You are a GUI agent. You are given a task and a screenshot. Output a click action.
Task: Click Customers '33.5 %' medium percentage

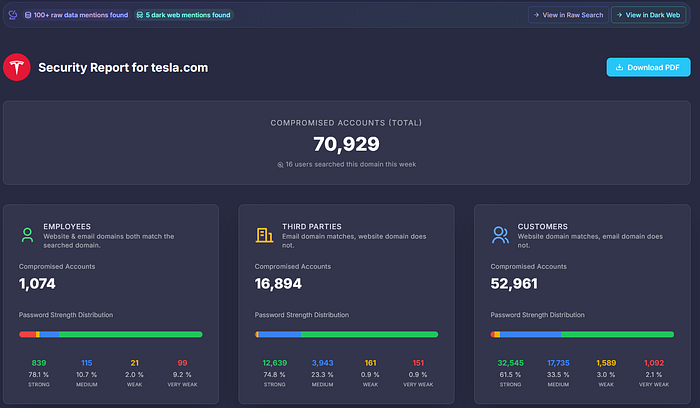tap(558, 375)
